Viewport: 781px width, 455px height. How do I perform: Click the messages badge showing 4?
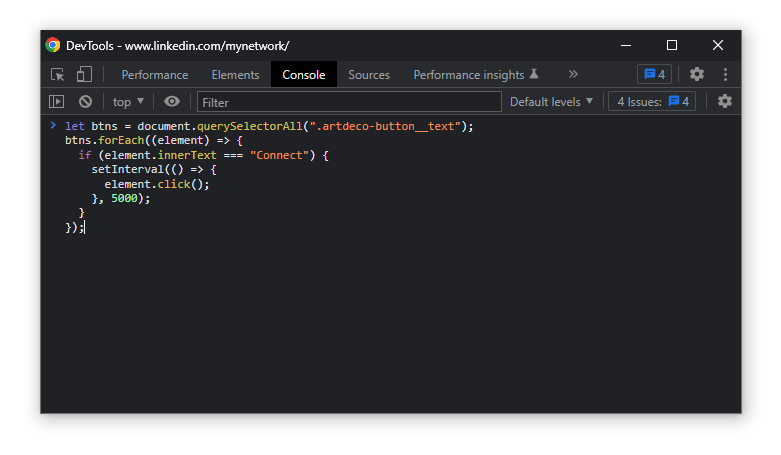point(654,75)
